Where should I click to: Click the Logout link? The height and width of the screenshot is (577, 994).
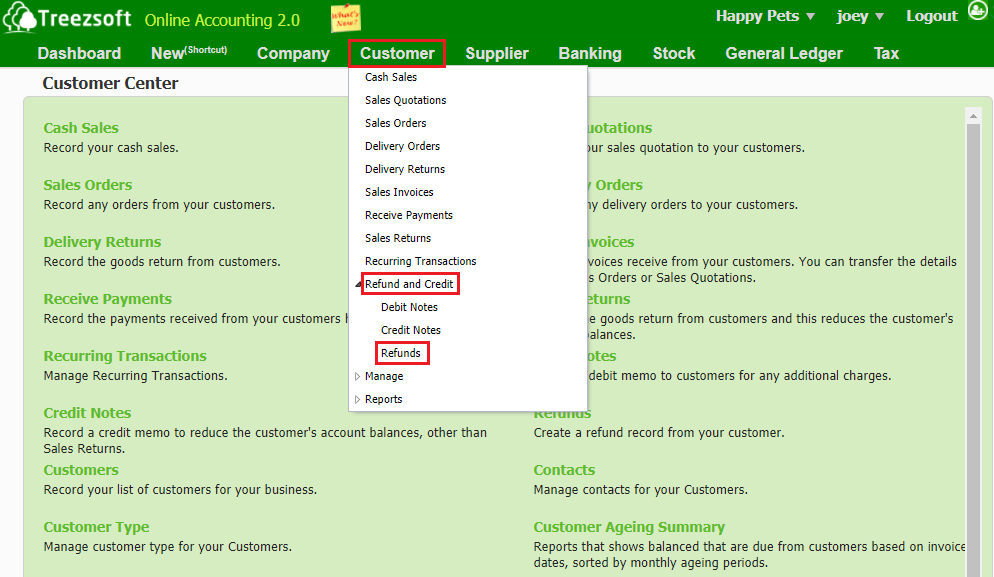coord(931,16)
